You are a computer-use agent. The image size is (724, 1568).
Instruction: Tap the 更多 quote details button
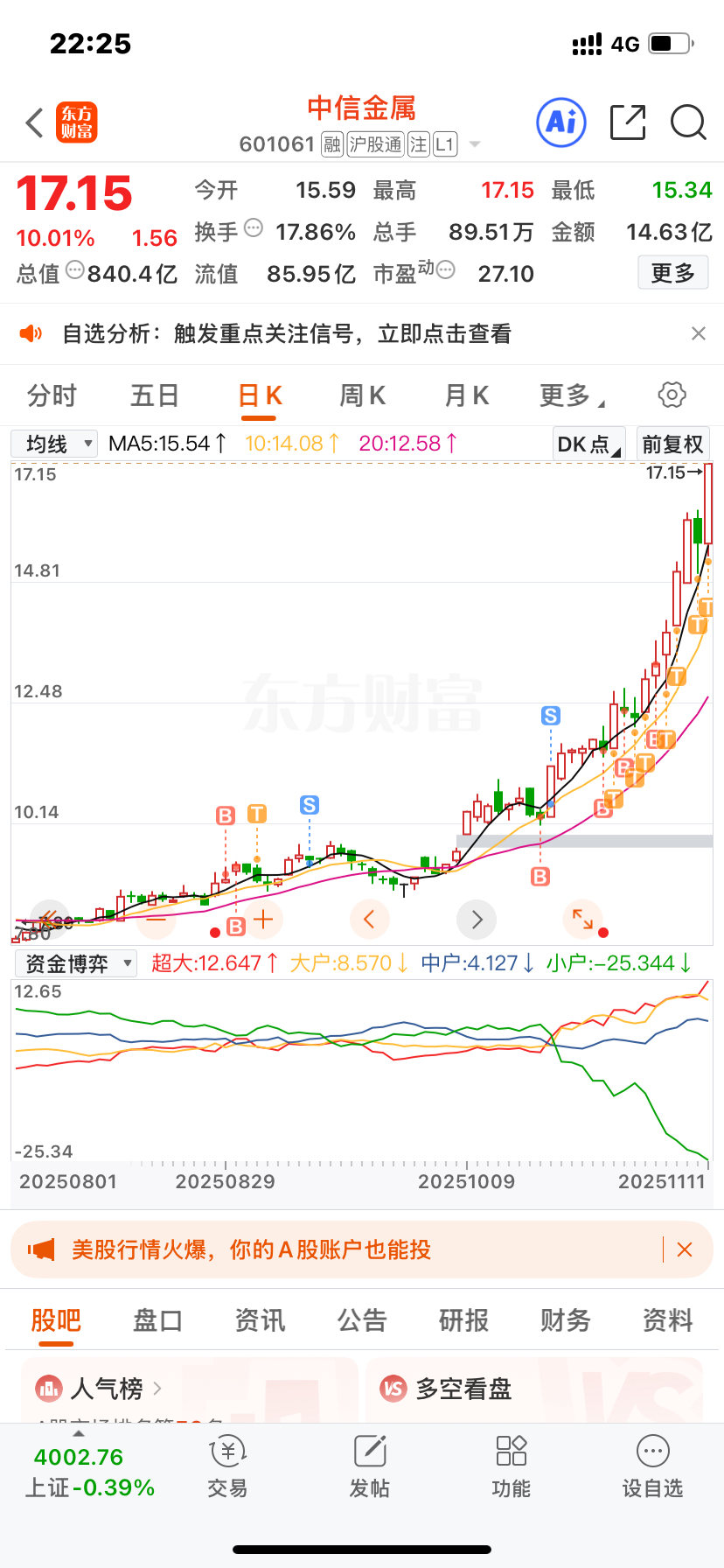click(x=672, y=273)
